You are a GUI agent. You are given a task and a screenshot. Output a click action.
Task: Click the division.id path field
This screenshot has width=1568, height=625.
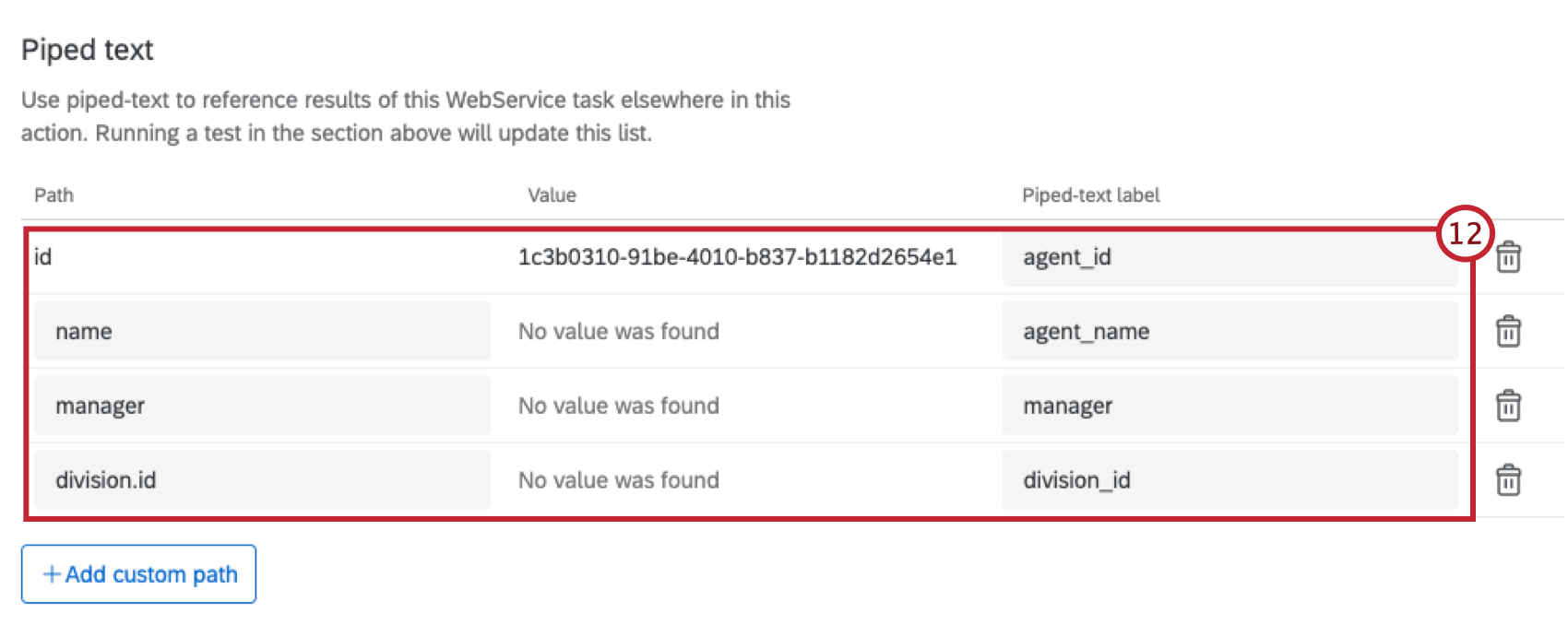(262, 479)
